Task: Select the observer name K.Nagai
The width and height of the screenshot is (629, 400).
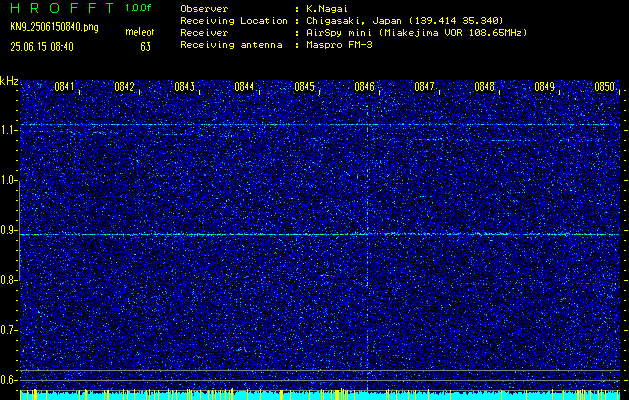Action: pyautogui.click(x=327, y=9)
